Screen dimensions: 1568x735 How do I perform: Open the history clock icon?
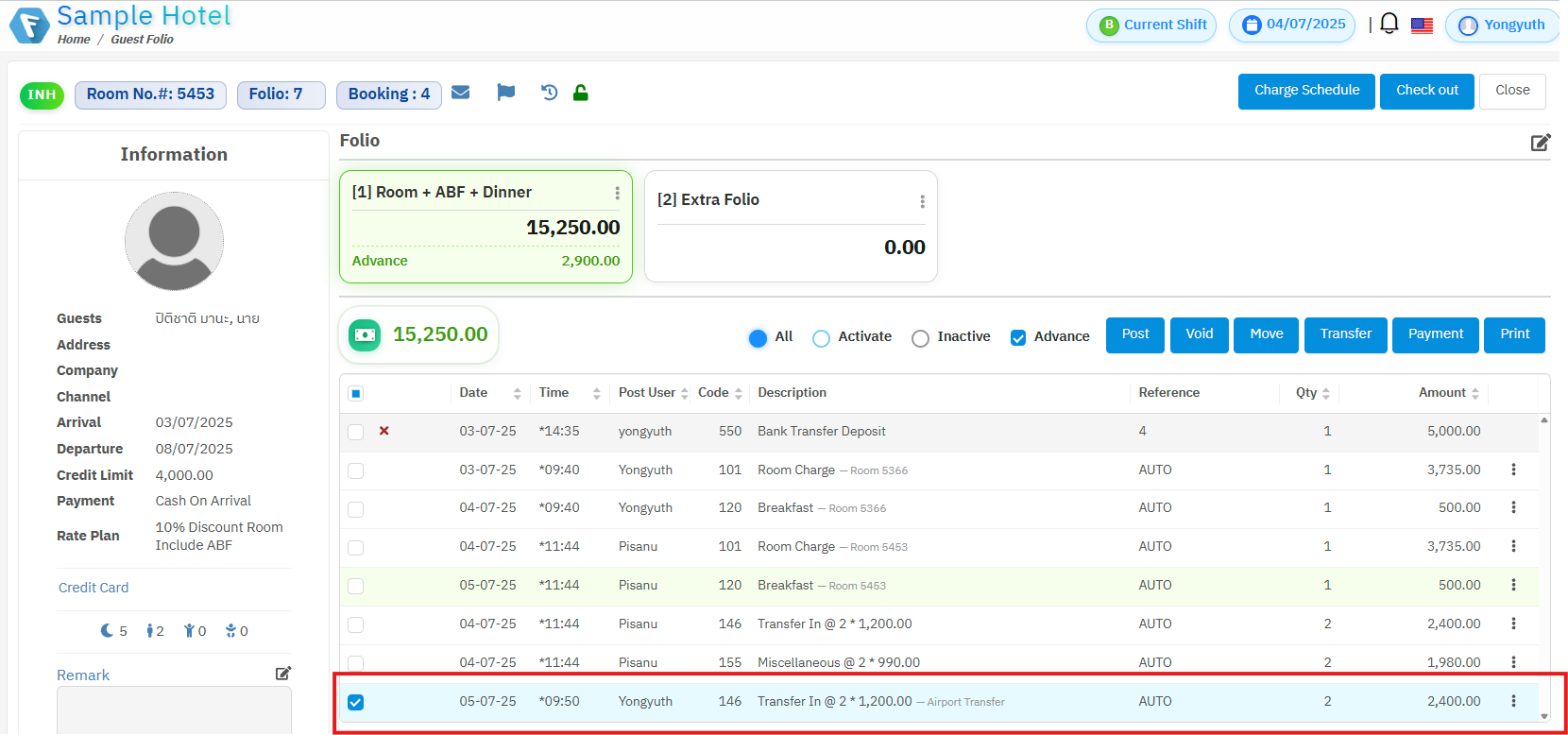pos(549,93)
